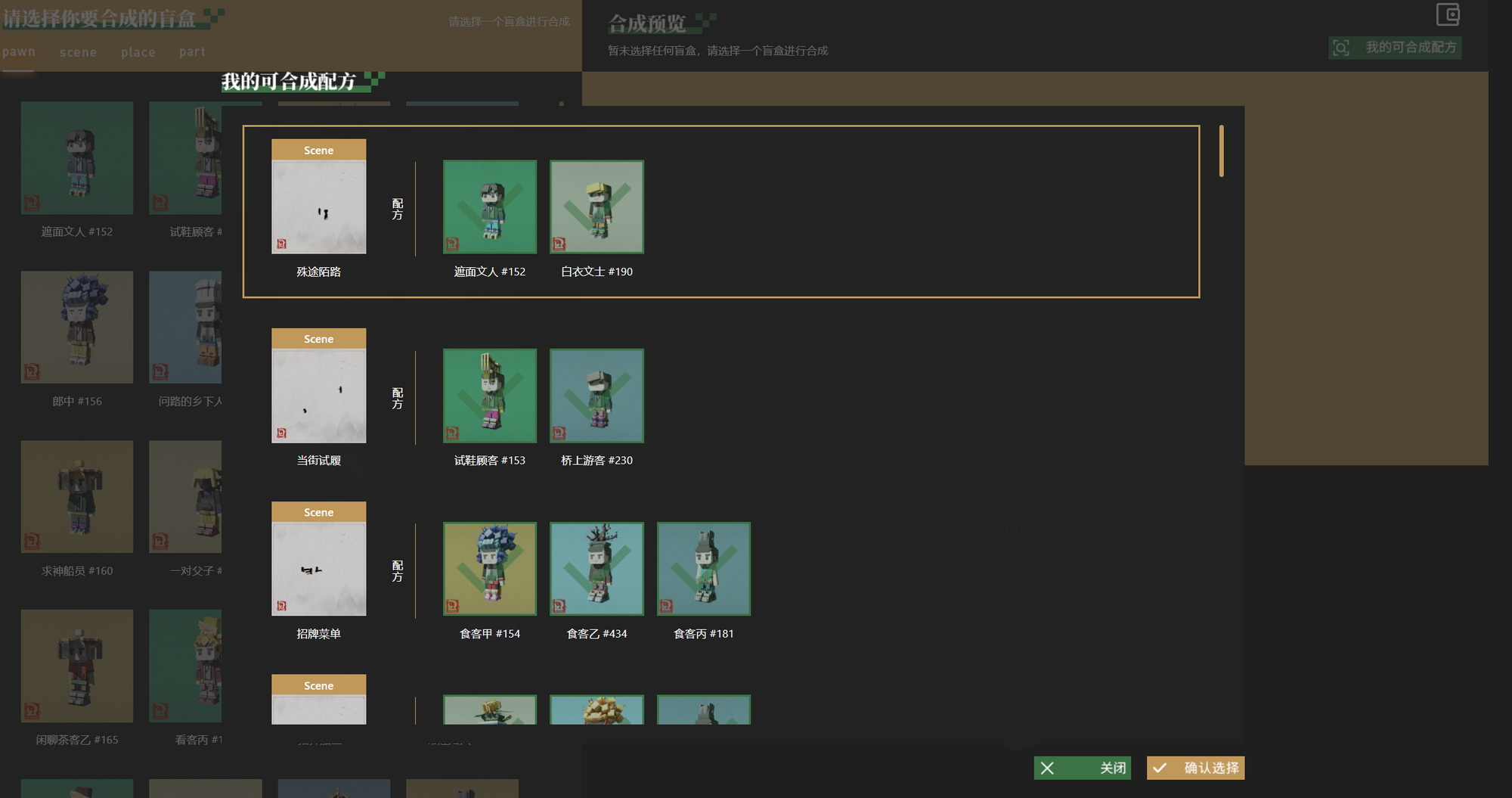Image resolution: width=1512 pixels, height=798 pixels.
Task: Select the 食客甲 #154 character thumbnail
Action: [x=490, y=569]
